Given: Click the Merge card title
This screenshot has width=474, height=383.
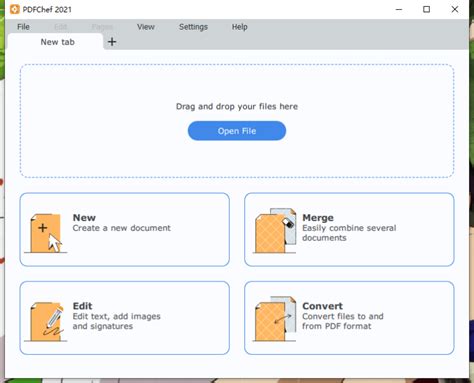Looking at the screenshot, I should pos(318,218).
